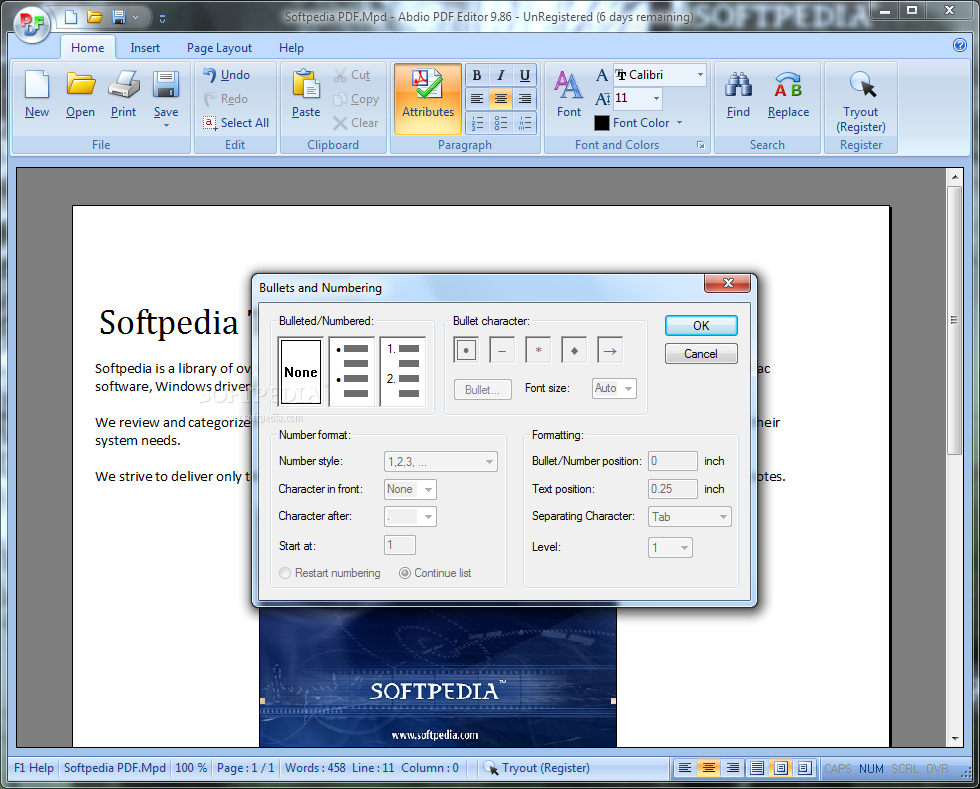This screenshot has width=980, height=789.
Task: Open the Help ribbon tab
Action: click(x=291, y=48)
